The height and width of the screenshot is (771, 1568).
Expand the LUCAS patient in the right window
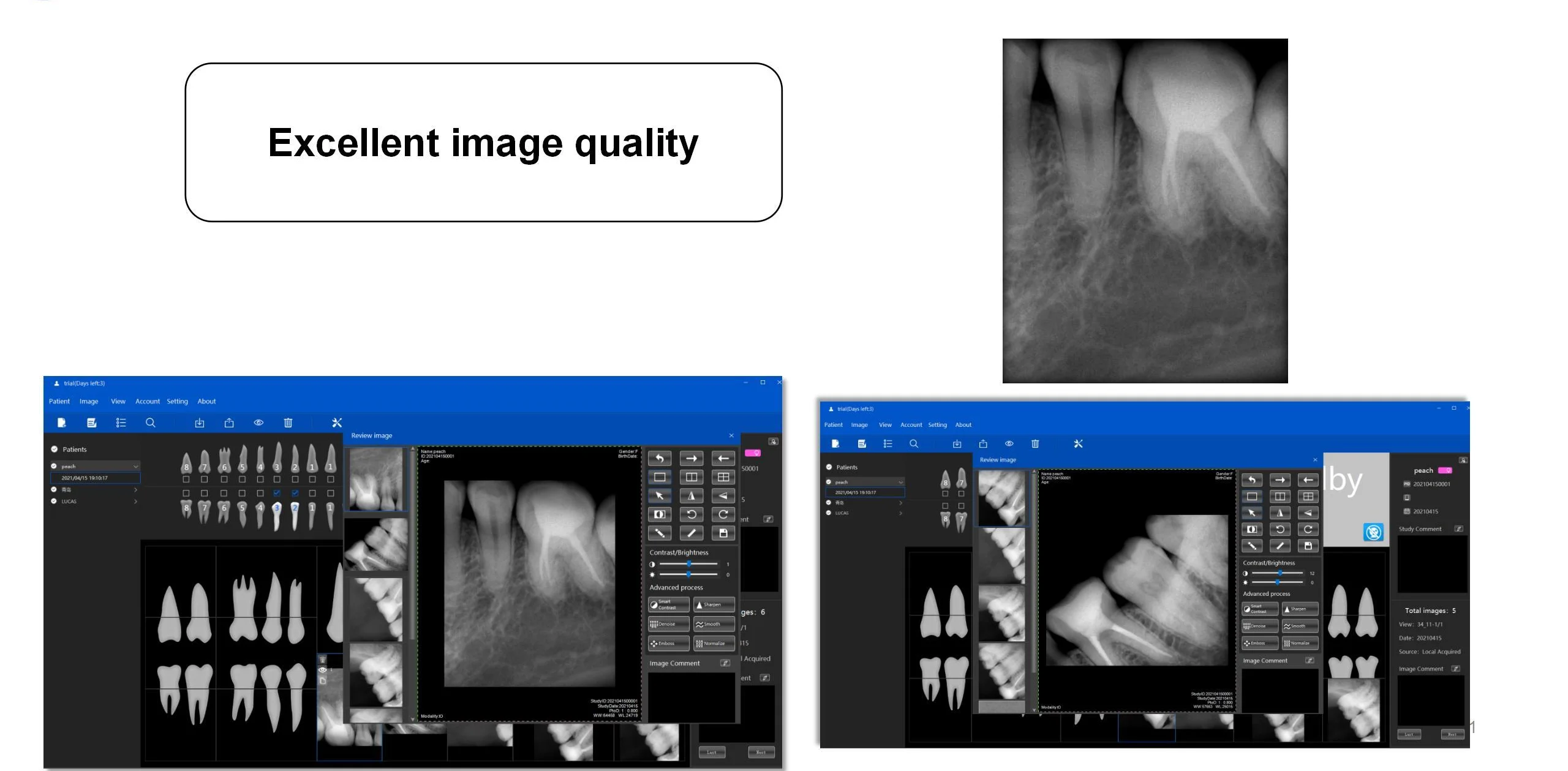coord(900,513)
